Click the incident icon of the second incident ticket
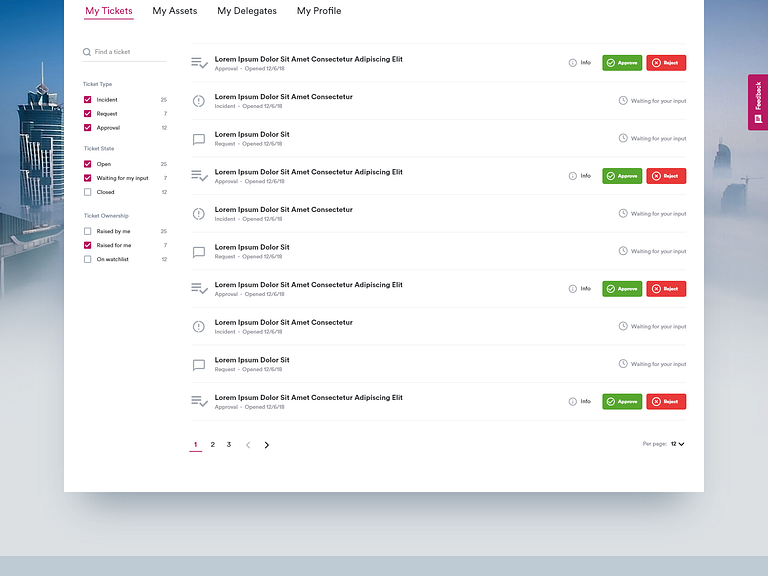The width and height of the screenshot is (768, 576). coord(198,214)
